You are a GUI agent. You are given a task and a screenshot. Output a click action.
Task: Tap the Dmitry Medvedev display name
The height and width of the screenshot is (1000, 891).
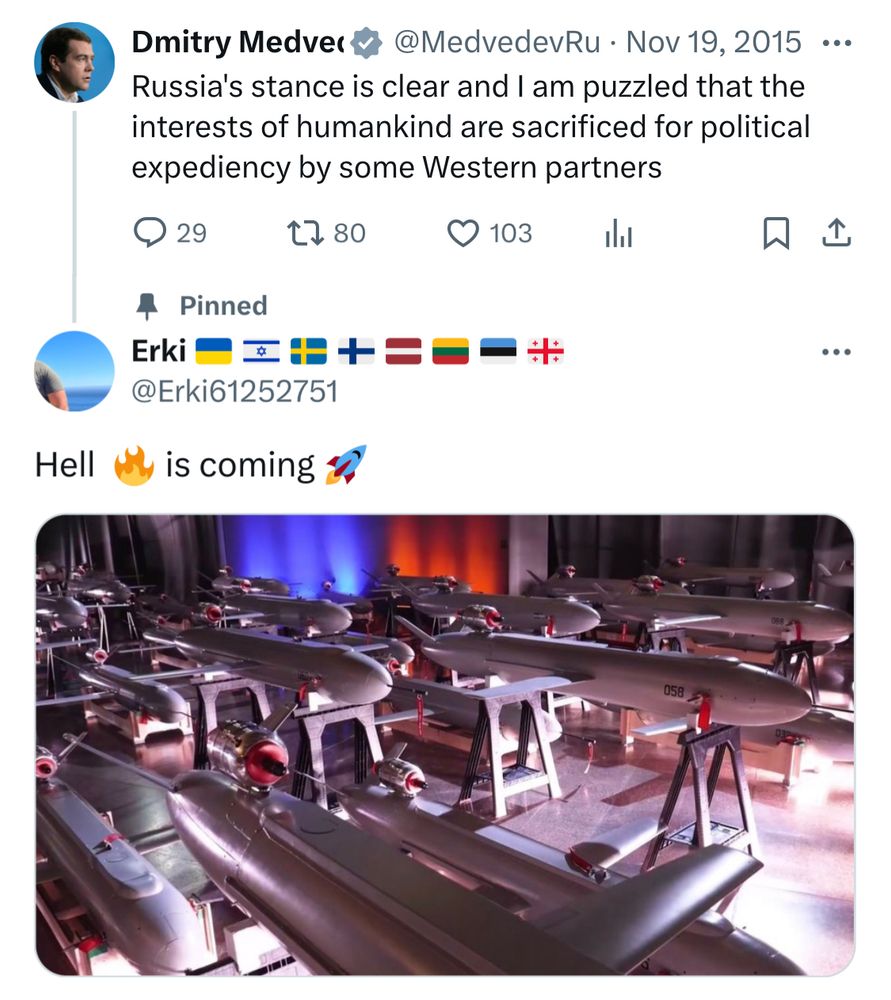pyautogui.click(x=238, y=43)
